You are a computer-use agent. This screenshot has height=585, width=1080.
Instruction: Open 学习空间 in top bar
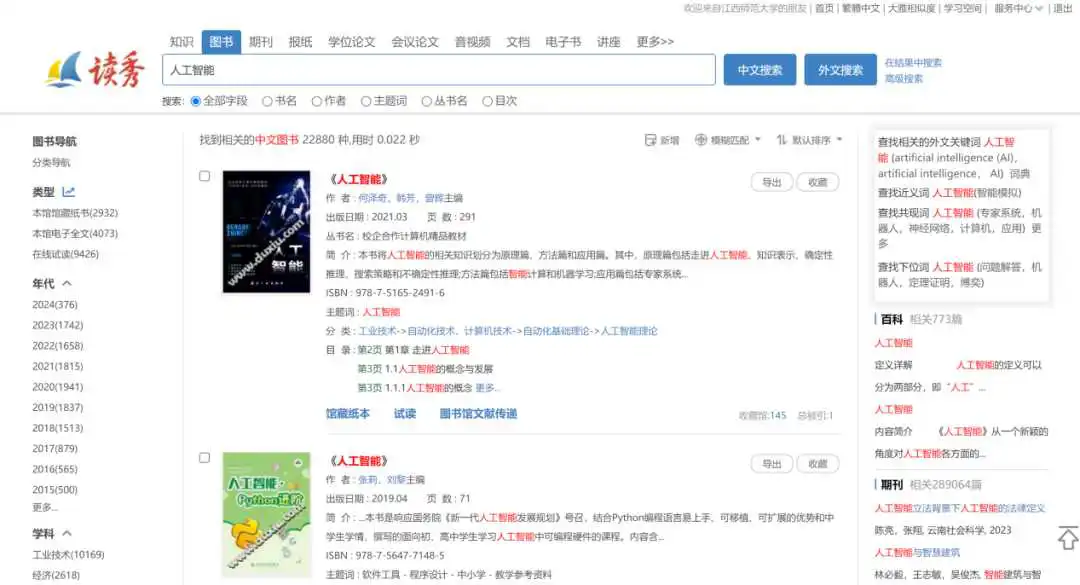point(962,8)
